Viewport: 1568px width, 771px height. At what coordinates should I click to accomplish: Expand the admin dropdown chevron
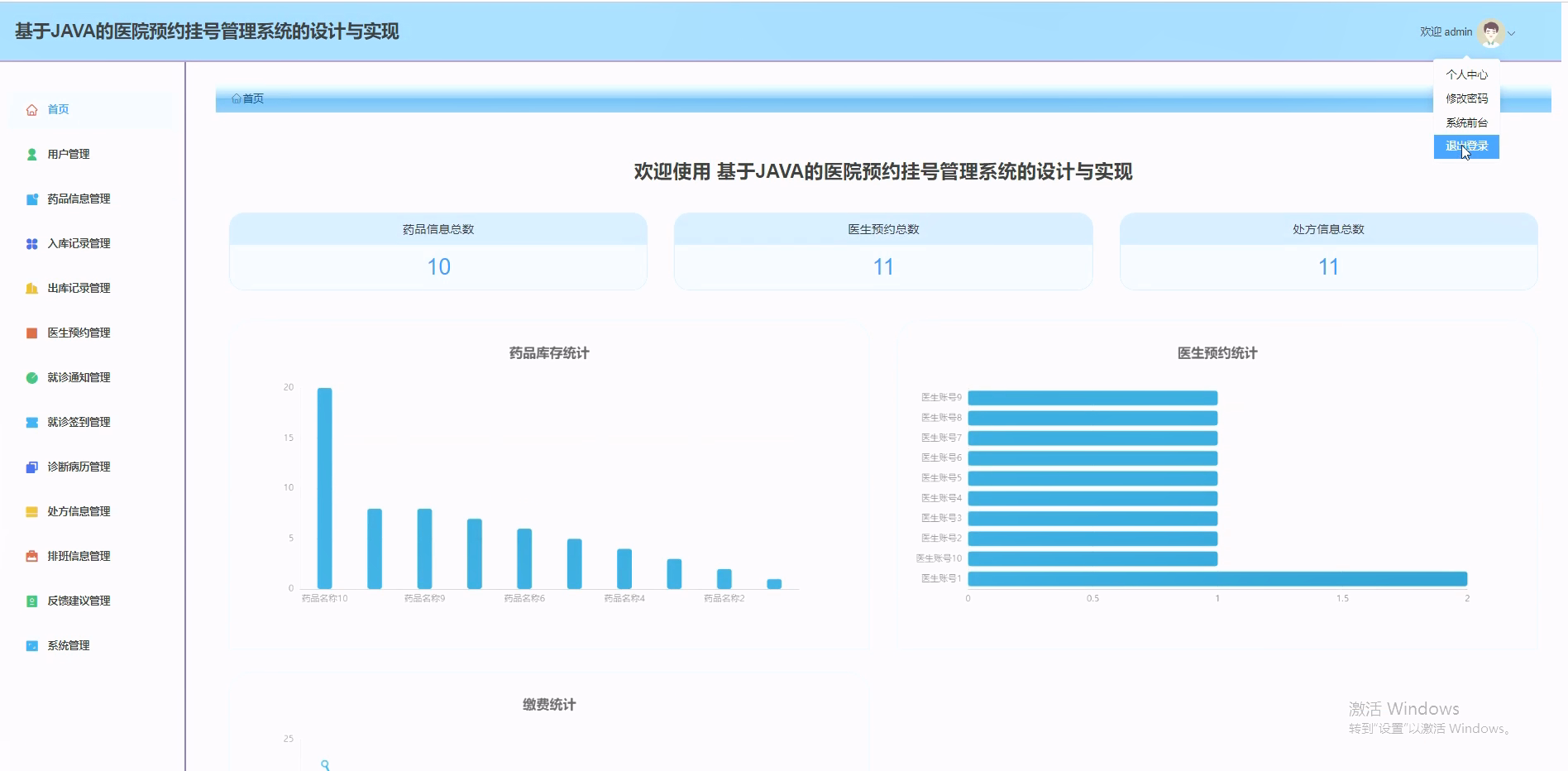pyautogui.click(x=1512, y=34)
